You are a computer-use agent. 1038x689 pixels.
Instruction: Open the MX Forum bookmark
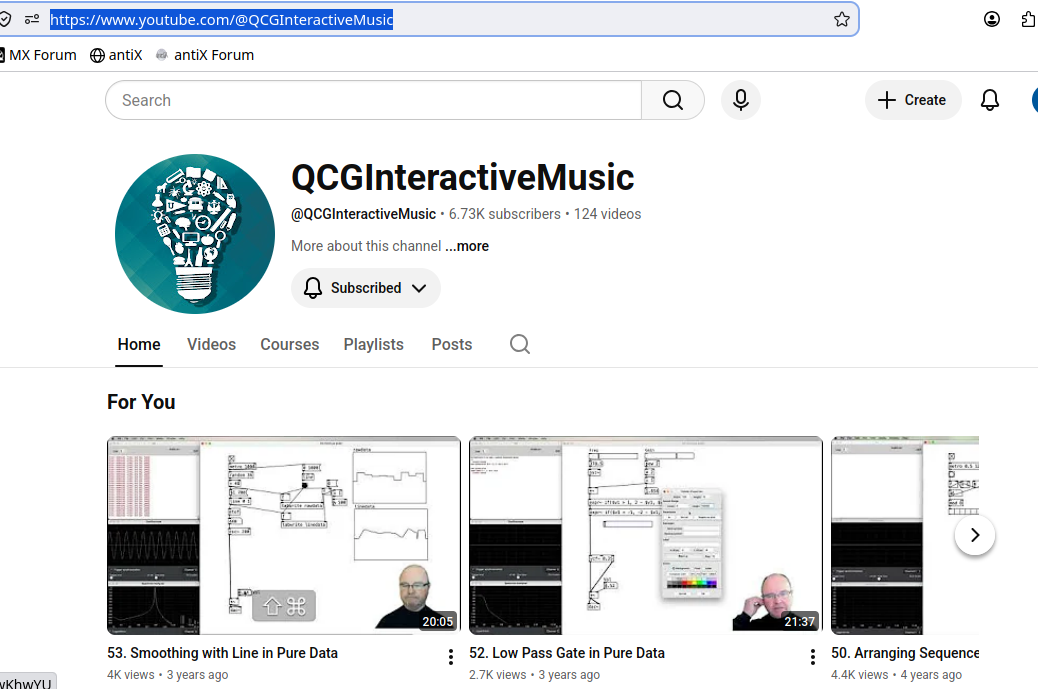point(37,55)
